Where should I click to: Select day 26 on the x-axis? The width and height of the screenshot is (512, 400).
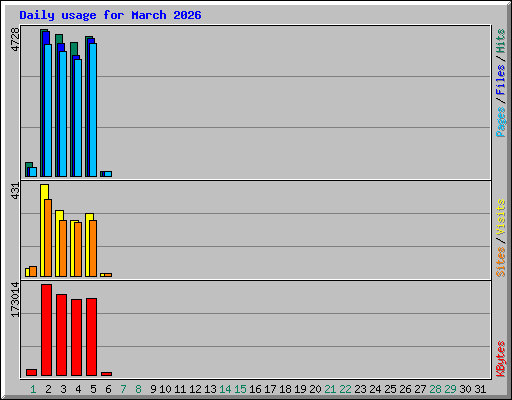point(405,389)
